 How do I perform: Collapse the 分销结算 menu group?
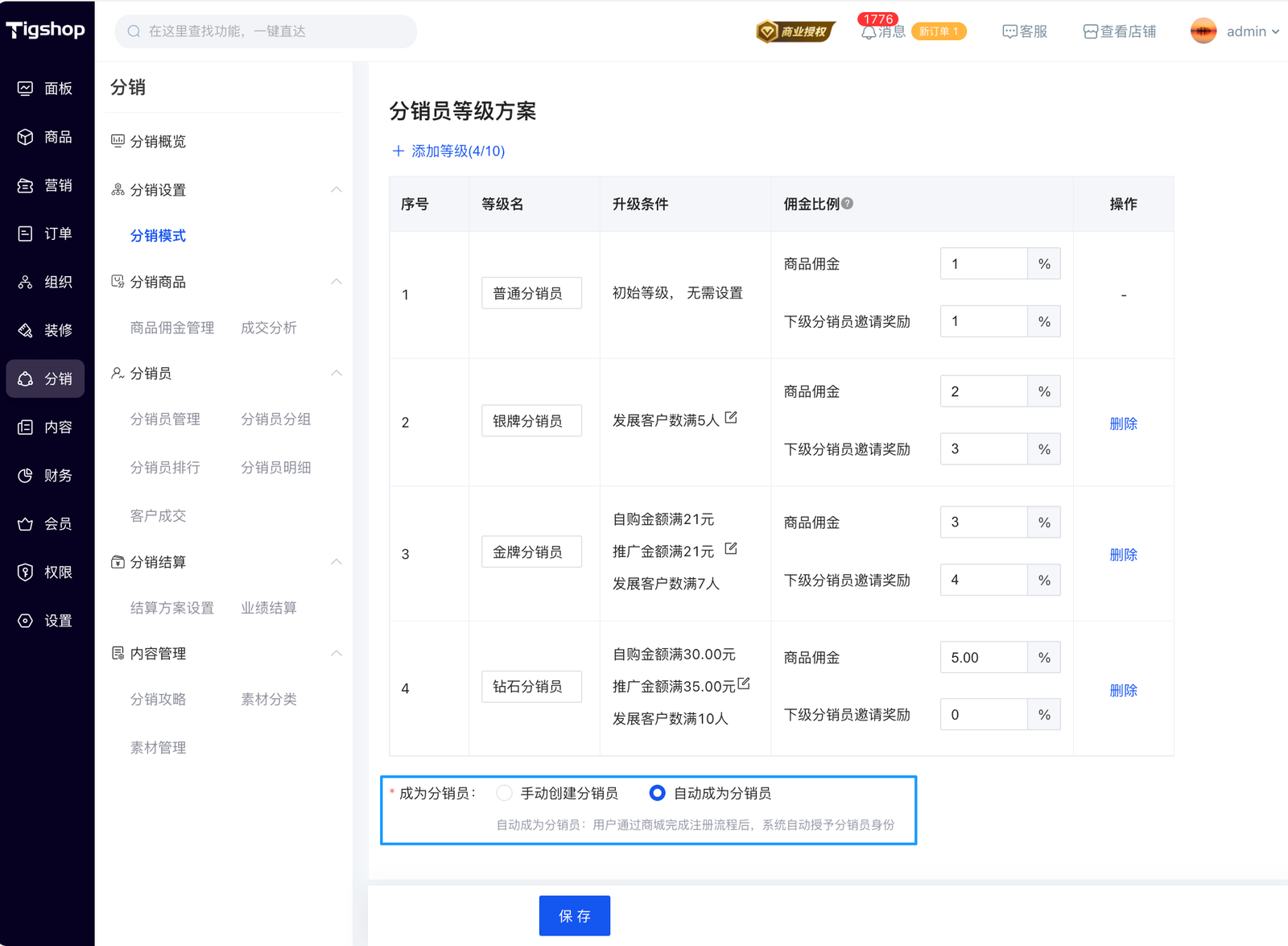(336, 562)
